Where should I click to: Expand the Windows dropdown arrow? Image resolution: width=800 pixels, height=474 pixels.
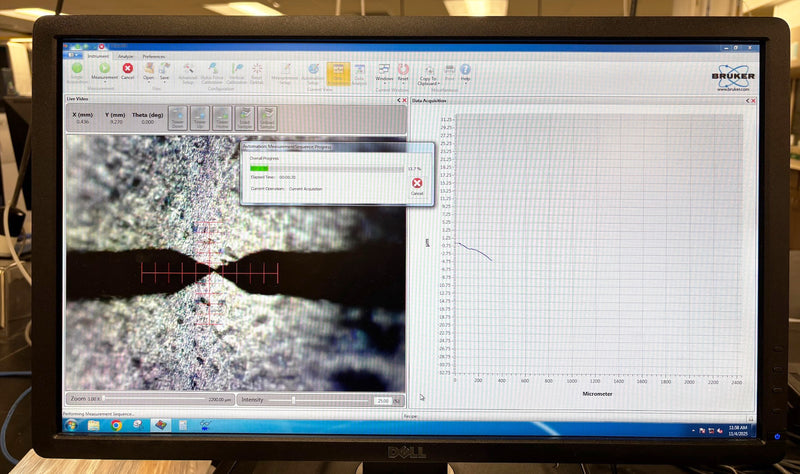(384, 83)
